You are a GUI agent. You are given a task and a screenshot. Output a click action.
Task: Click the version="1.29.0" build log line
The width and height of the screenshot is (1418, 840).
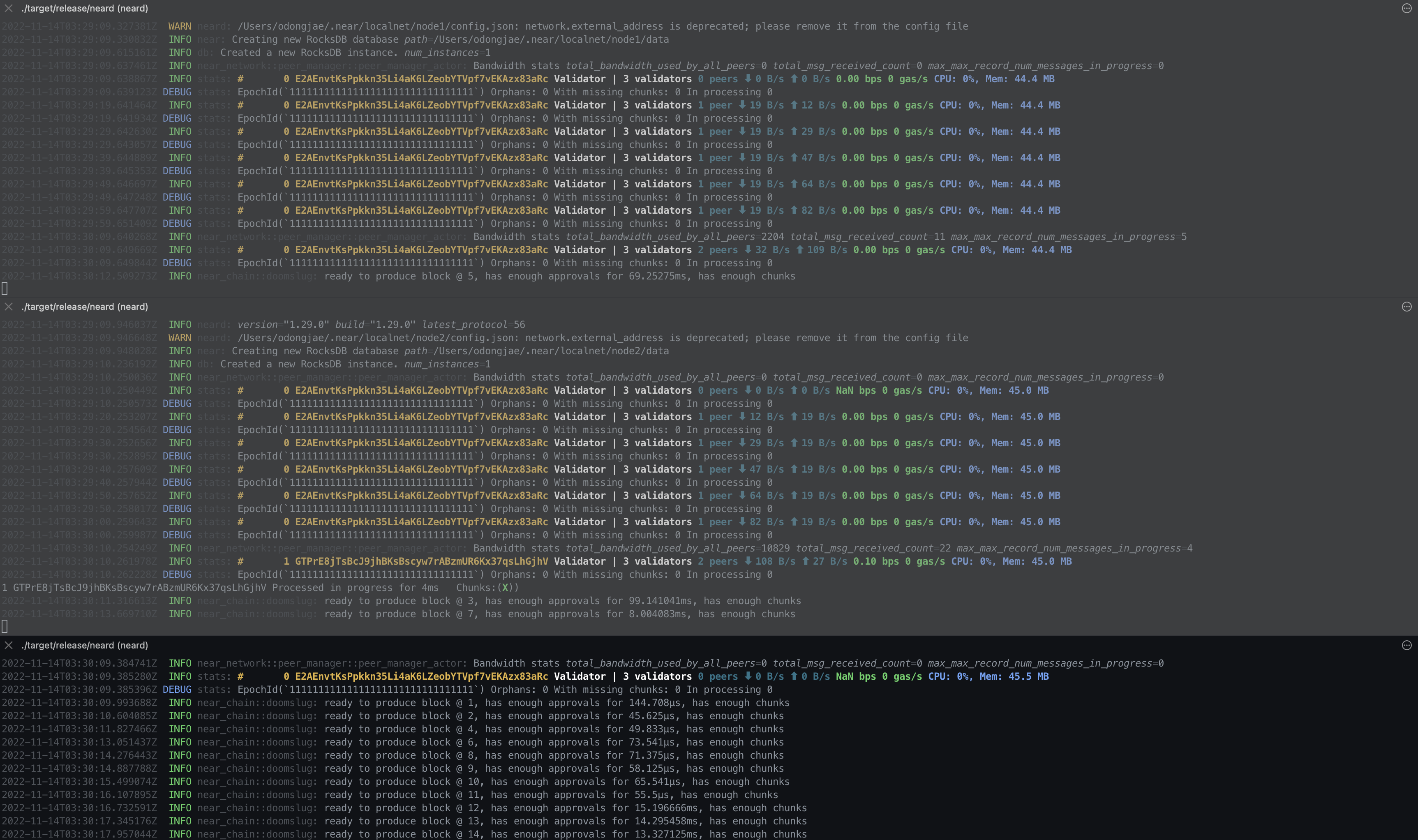pyautogui.click(x=381, y=325)
